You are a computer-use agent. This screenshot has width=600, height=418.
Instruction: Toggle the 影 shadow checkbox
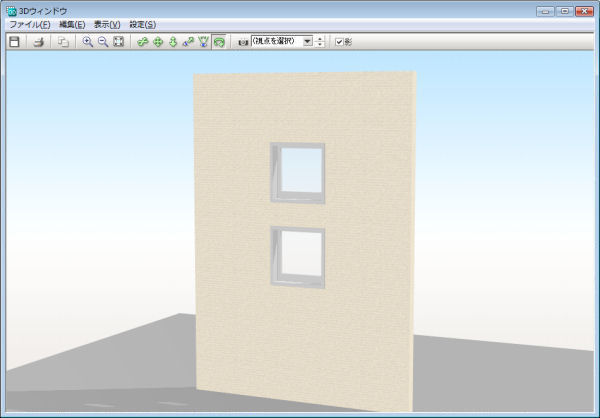pos(340,42)
